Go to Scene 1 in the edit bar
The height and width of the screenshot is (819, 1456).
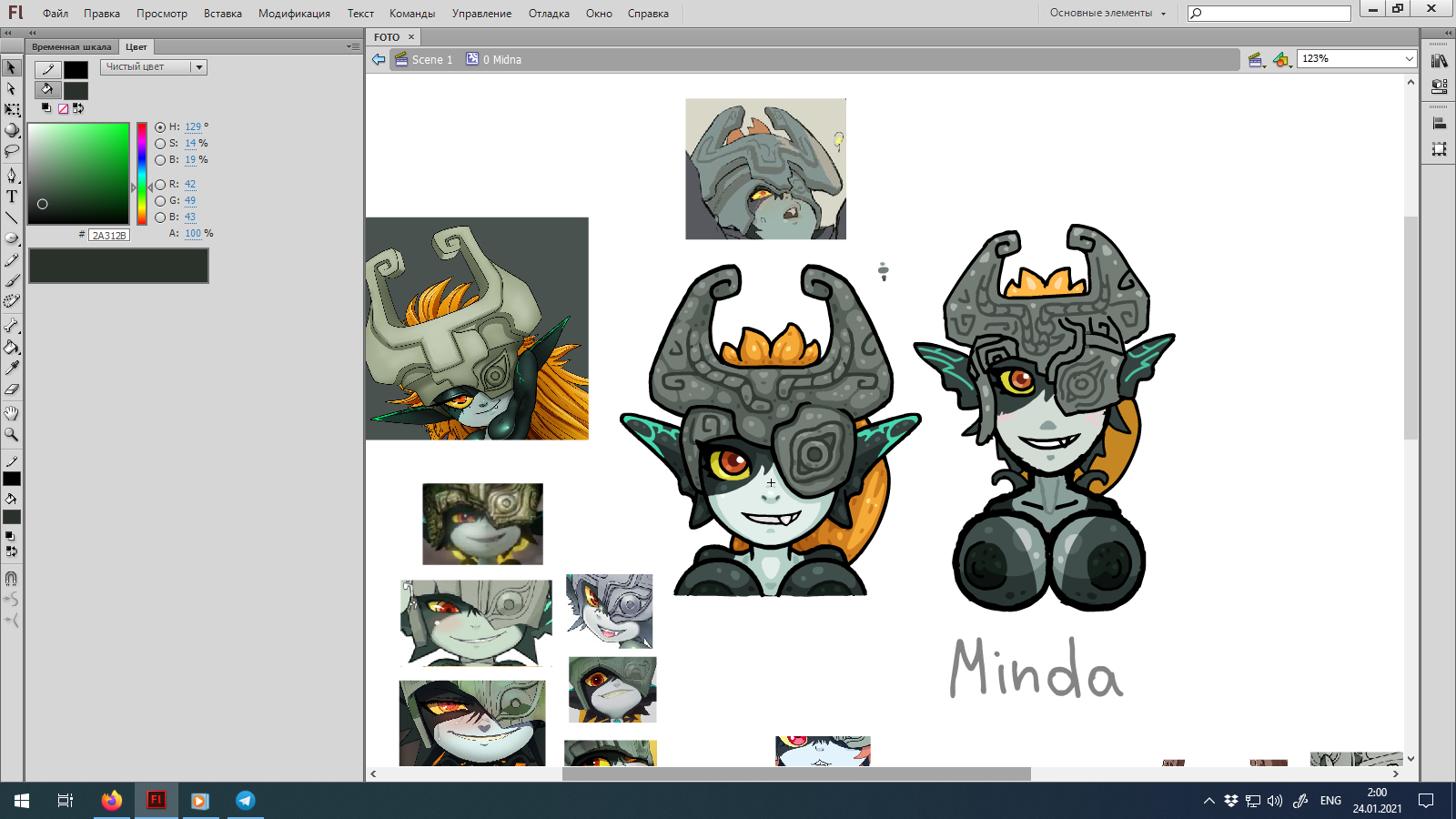[424, 60]
